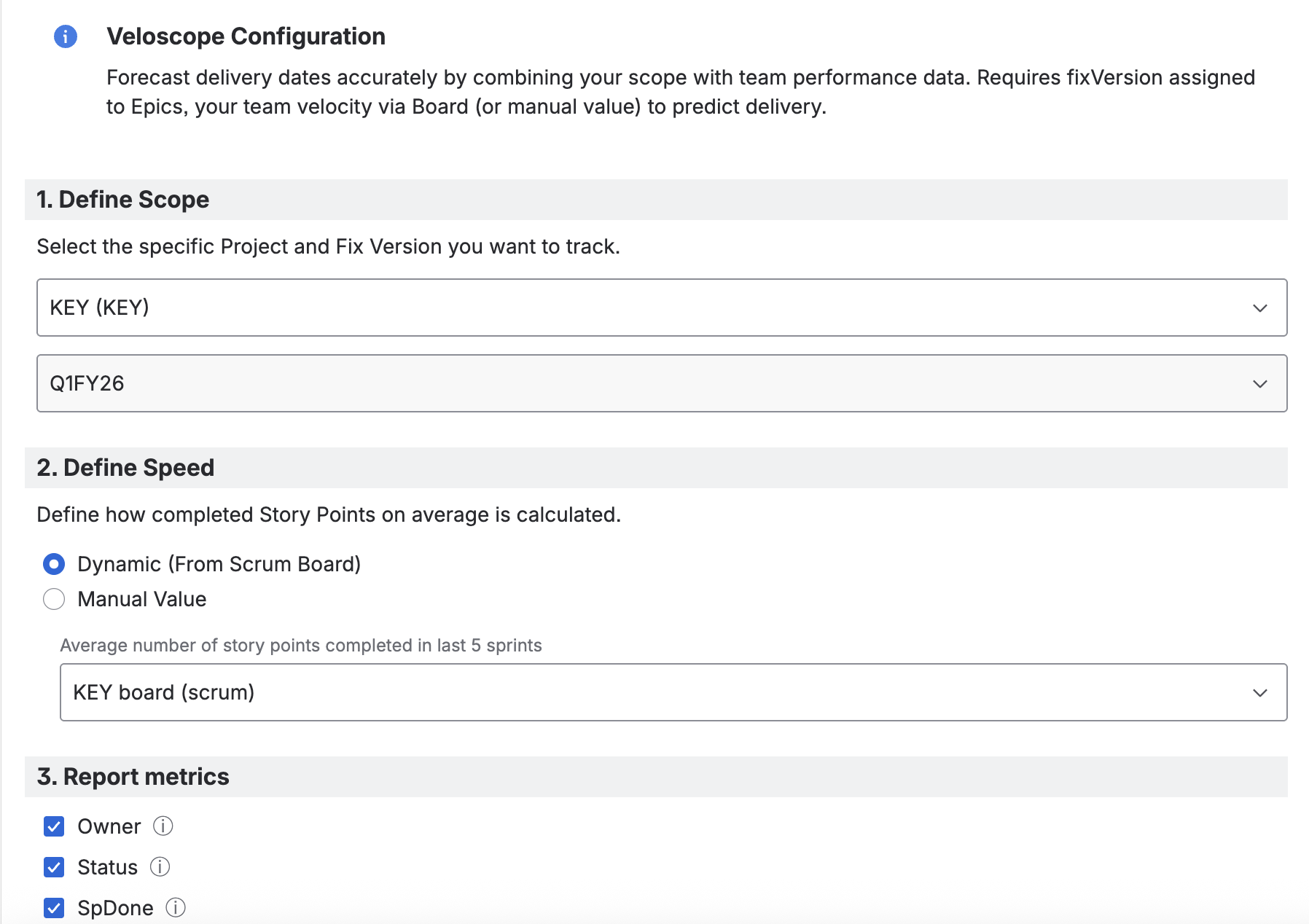Click the chevron arrow in the Q1FY26 field
Screen dimensions: 1309x924
click(x=1259, y=383)
